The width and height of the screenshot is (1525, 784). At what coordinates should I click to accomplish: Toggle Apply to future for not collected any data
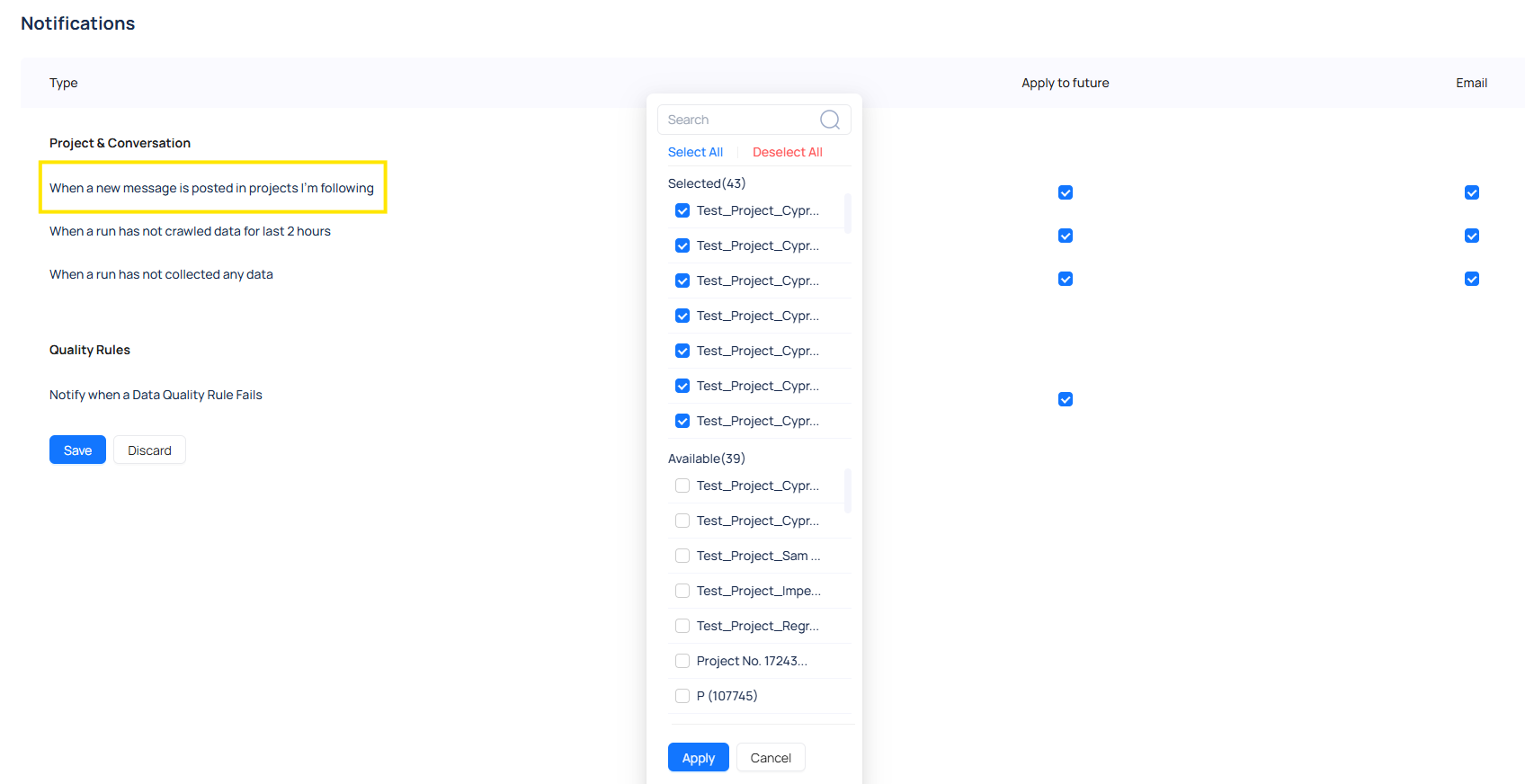point(1066,279)
